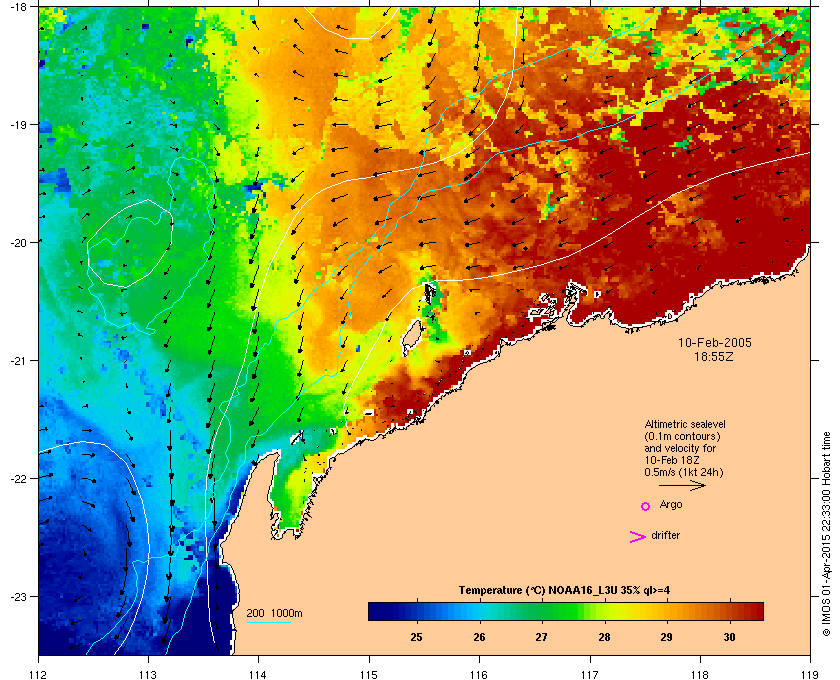Viewport: 840px width, 680px height.
Task: Click the '28' colorbar tick label
Action: click(604, 637)
